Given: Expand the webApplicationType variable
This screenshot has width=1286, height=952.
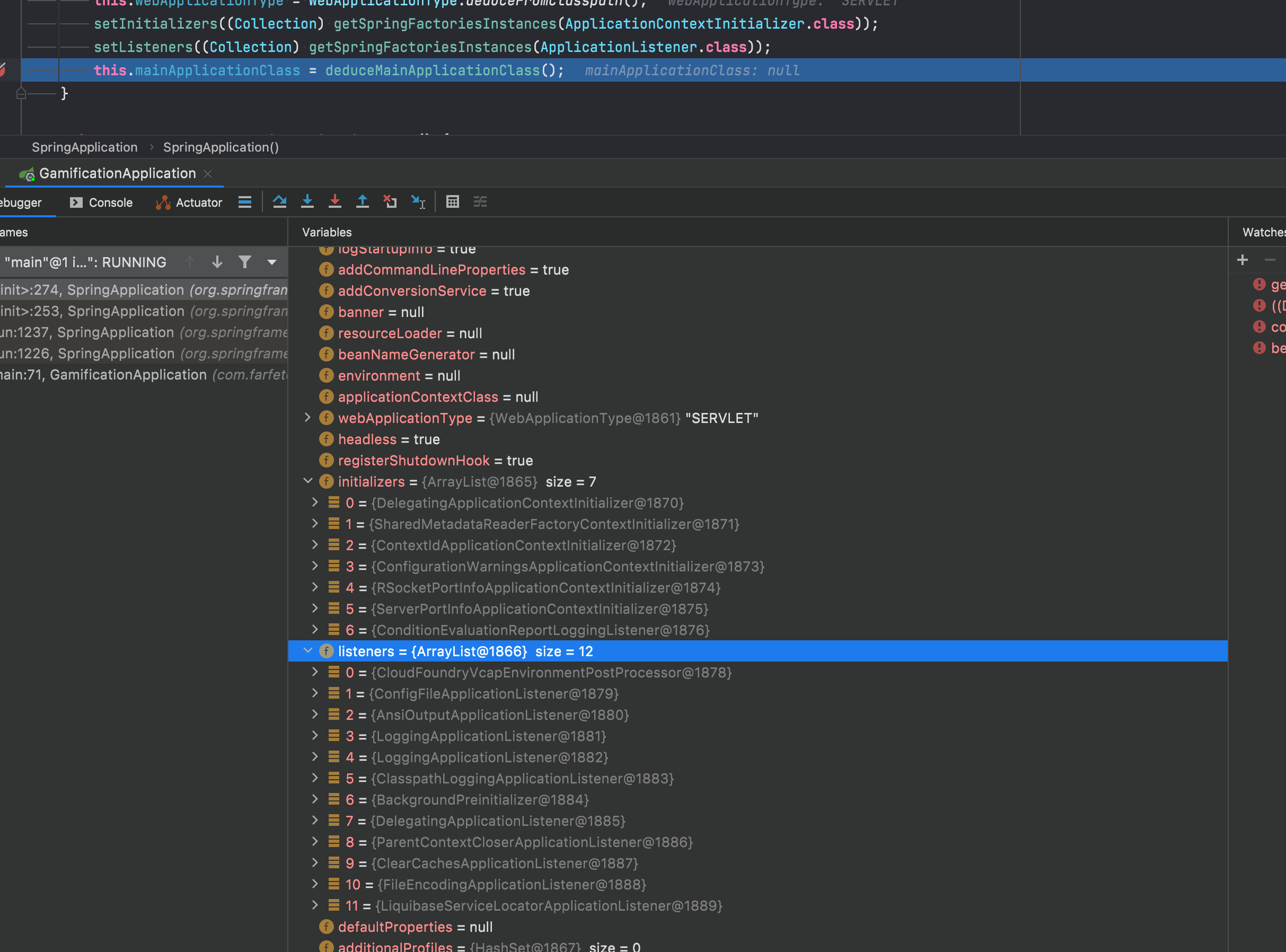Looking at the screenshot, I should point(307,418).
